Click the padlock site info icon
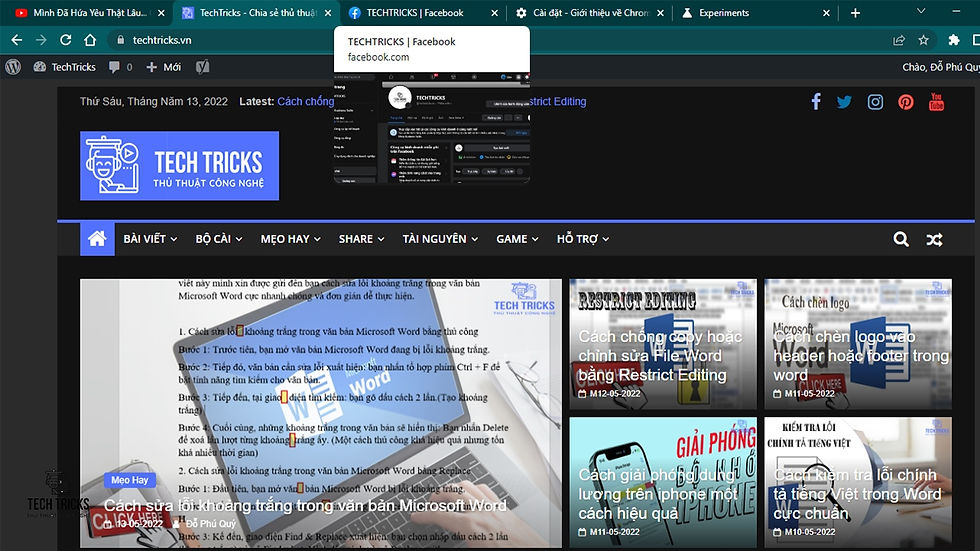The height and width of the screenshot is (551, 980). tap(121, 40)
